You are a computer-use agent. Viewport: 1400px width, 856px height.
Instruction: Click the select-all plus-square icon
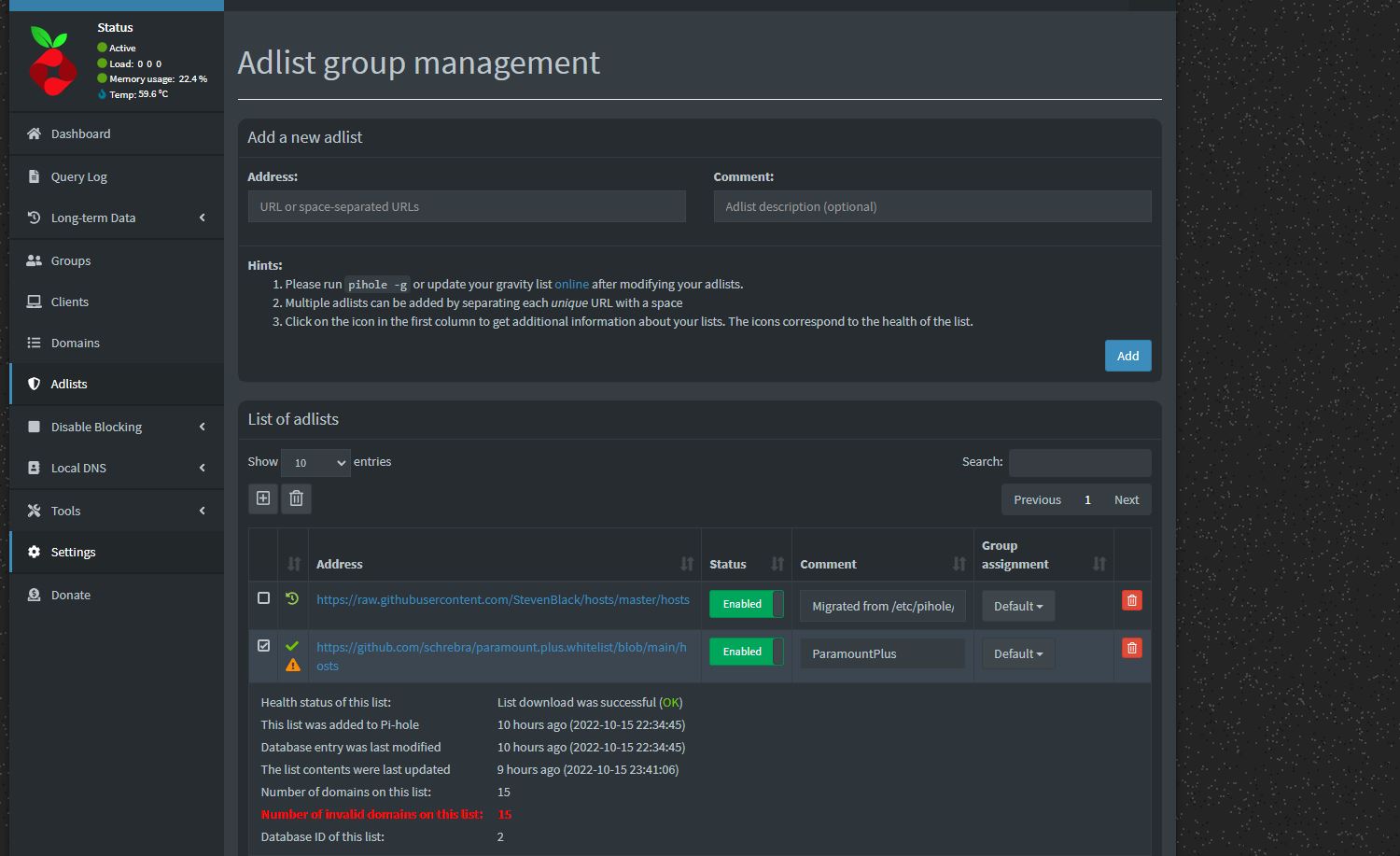tap(263, 498)
